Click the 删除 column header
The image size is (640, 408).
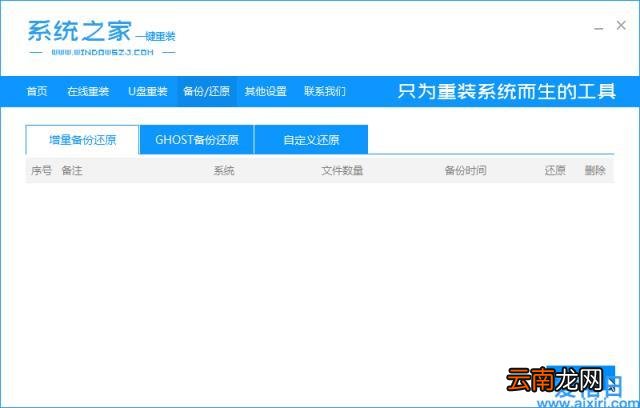point(595,170)
